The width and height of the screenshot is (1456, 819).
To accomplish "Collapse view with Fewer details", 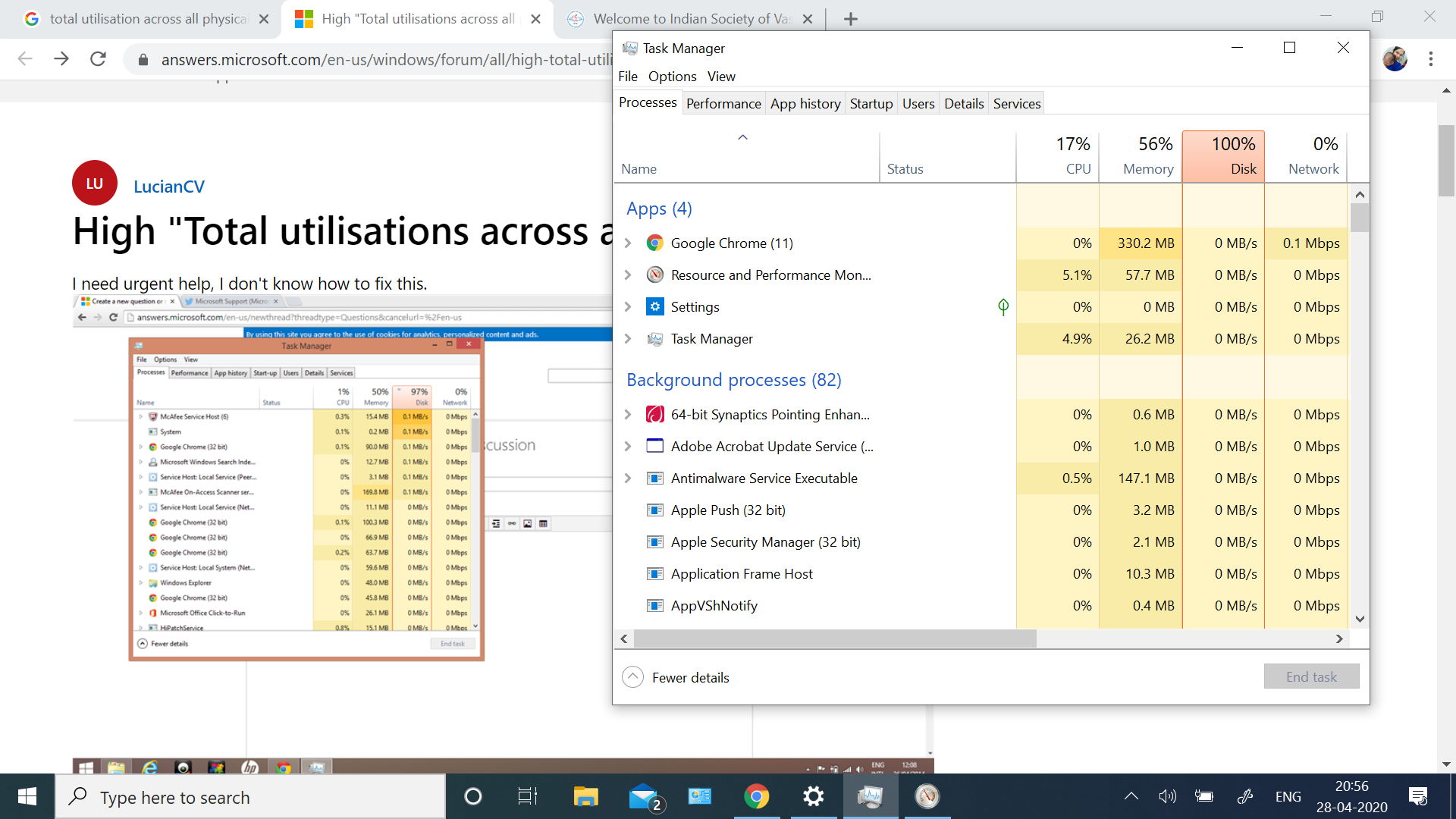I will 676,677.
